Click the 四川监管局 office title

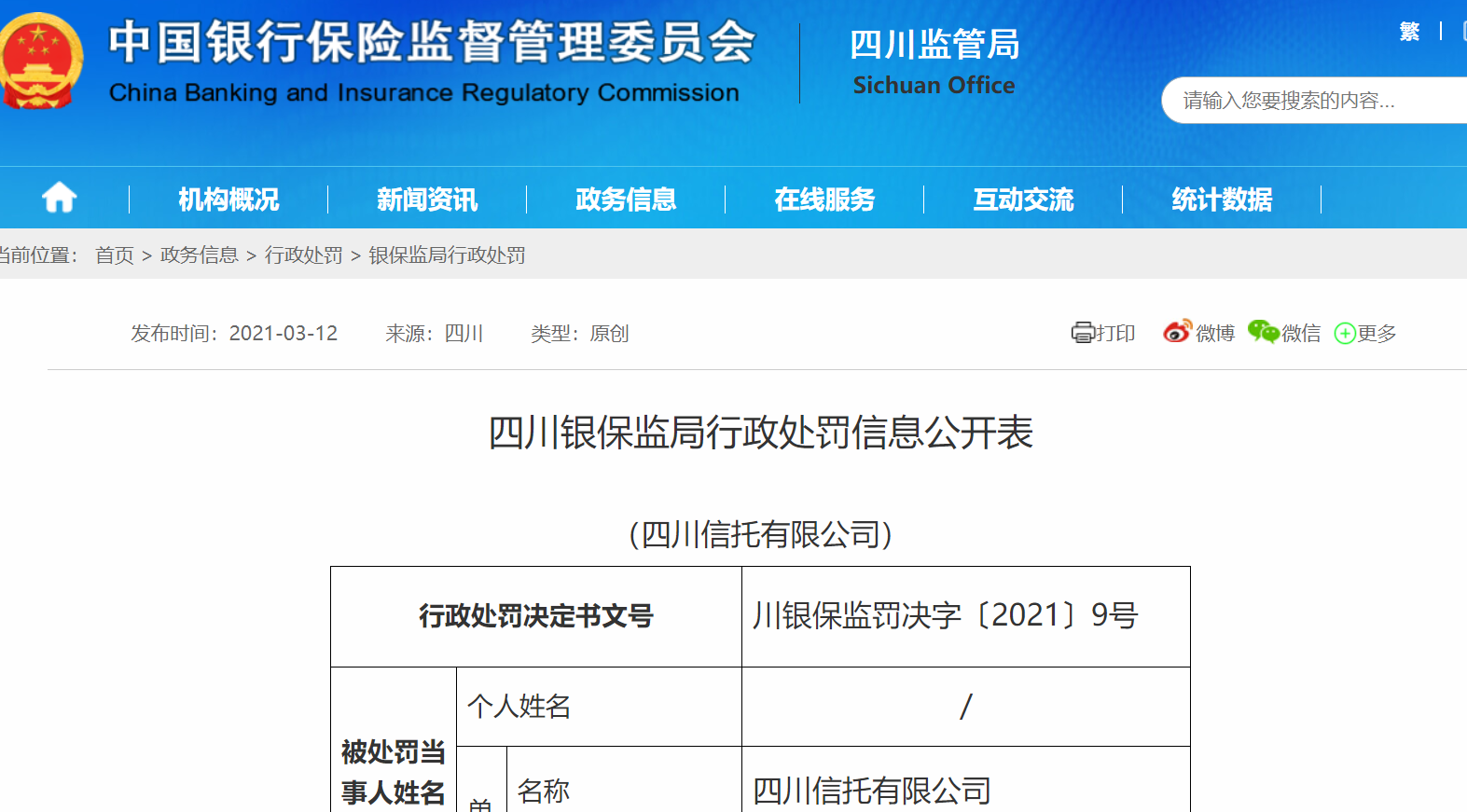pyautogui.click(x=934, y=44)
